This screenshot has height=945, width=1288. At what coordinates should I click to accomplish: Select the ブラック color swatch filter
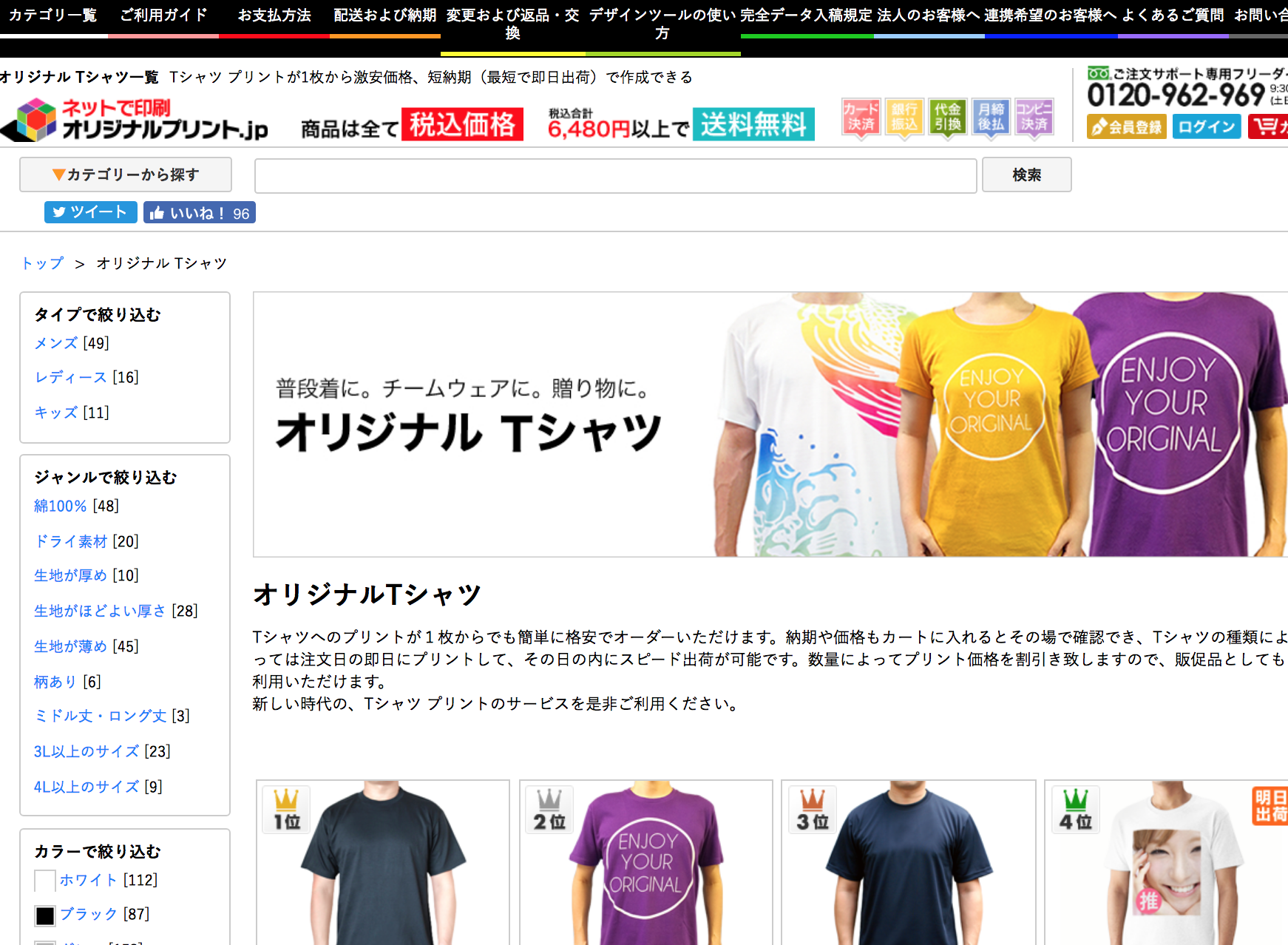coord(45,916)
